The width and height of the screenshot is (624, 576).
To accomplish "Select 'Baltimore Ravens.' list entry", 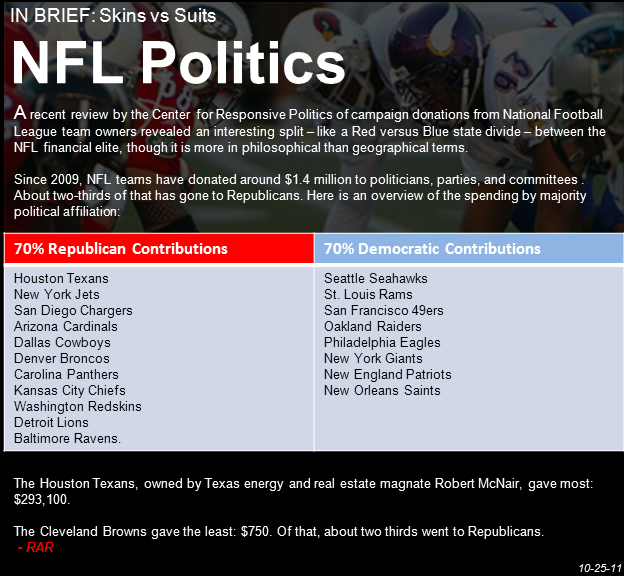I will (67, 438).
